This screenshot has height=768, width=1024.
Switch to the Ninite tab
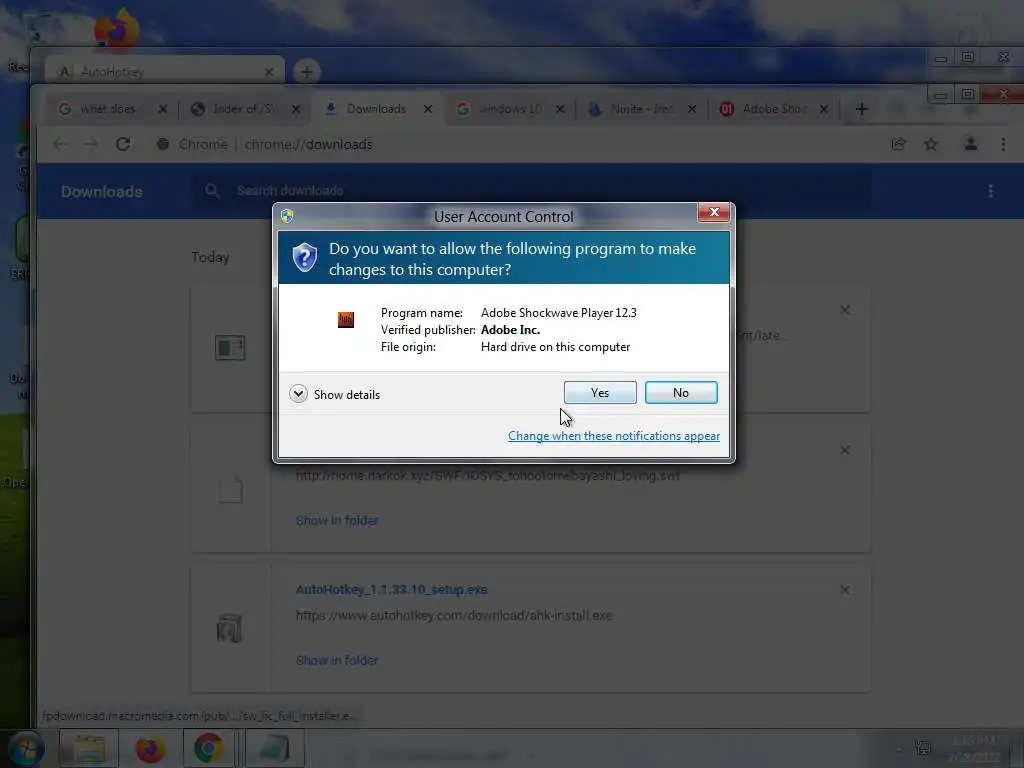coord(641,109)
